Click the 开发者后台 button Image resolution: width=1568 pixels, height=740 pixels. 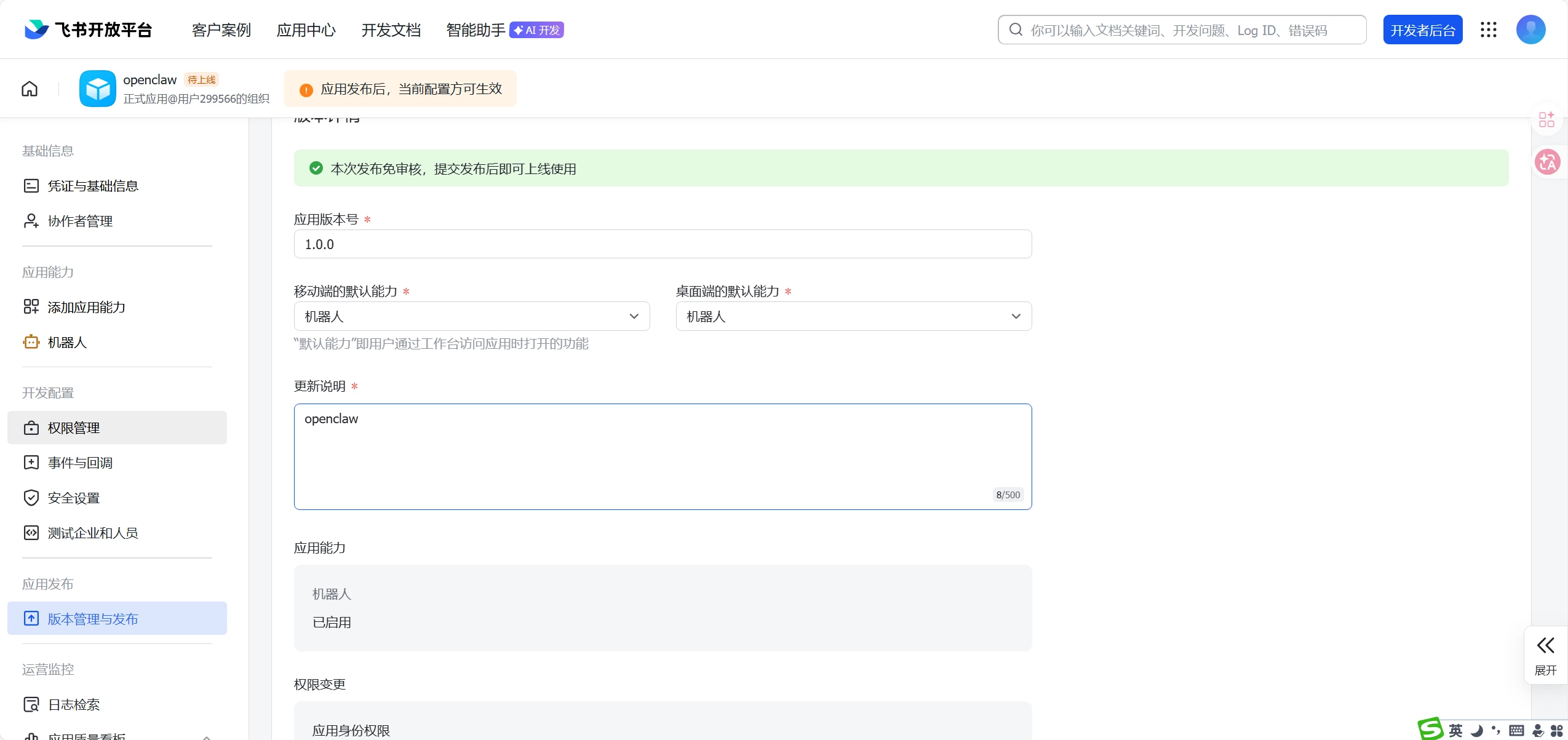click(x=1422, y=30)
